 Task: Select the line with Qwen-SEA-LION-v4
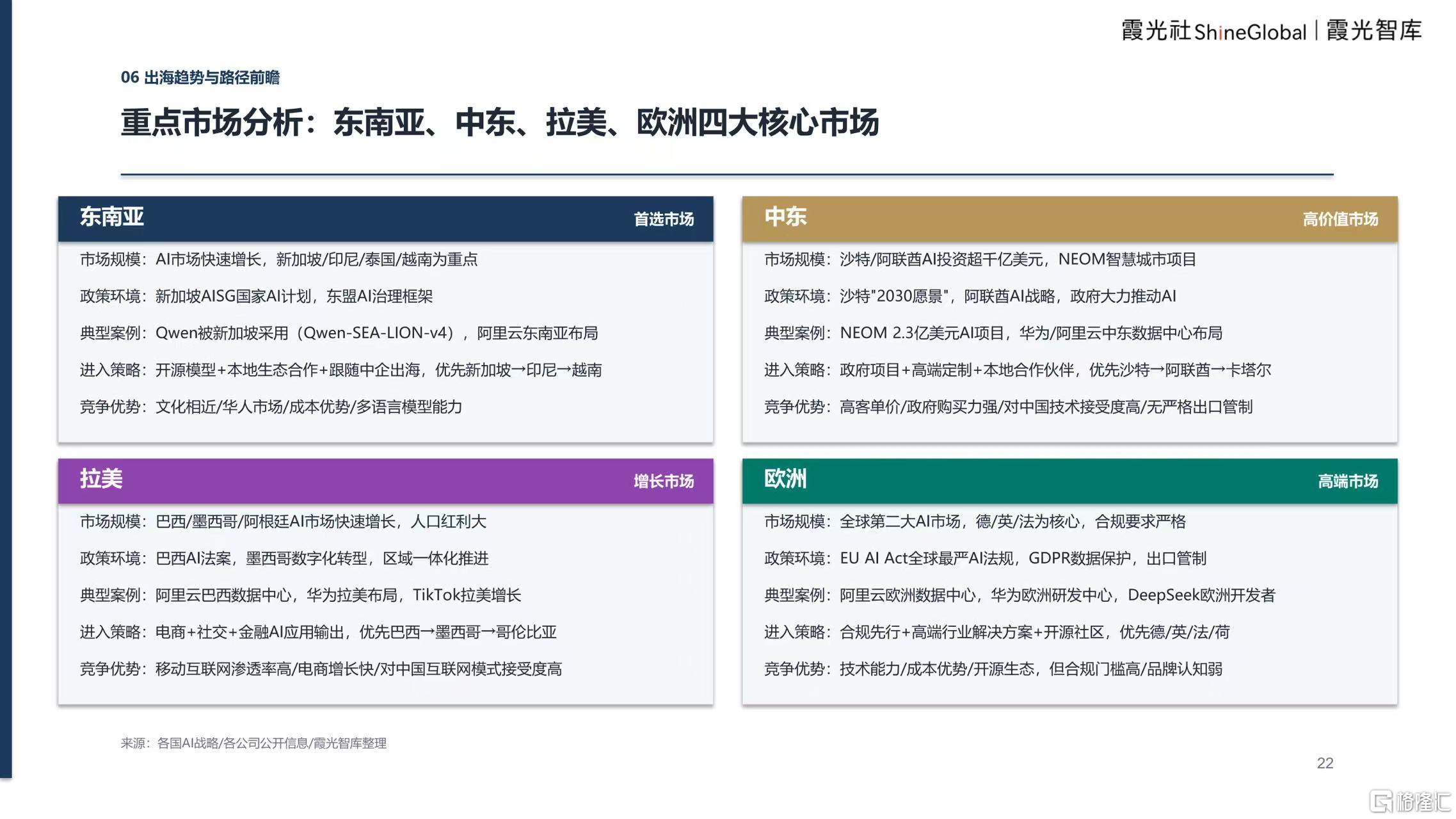[339, 333]
